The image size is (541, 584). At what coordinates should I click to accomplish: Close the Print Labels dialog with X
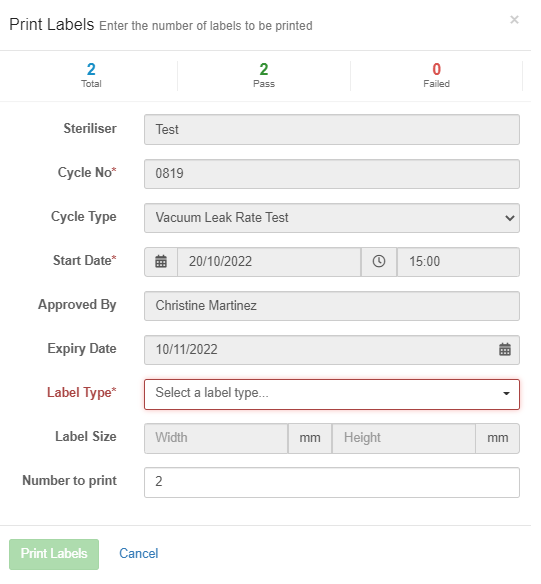[514, 20]
